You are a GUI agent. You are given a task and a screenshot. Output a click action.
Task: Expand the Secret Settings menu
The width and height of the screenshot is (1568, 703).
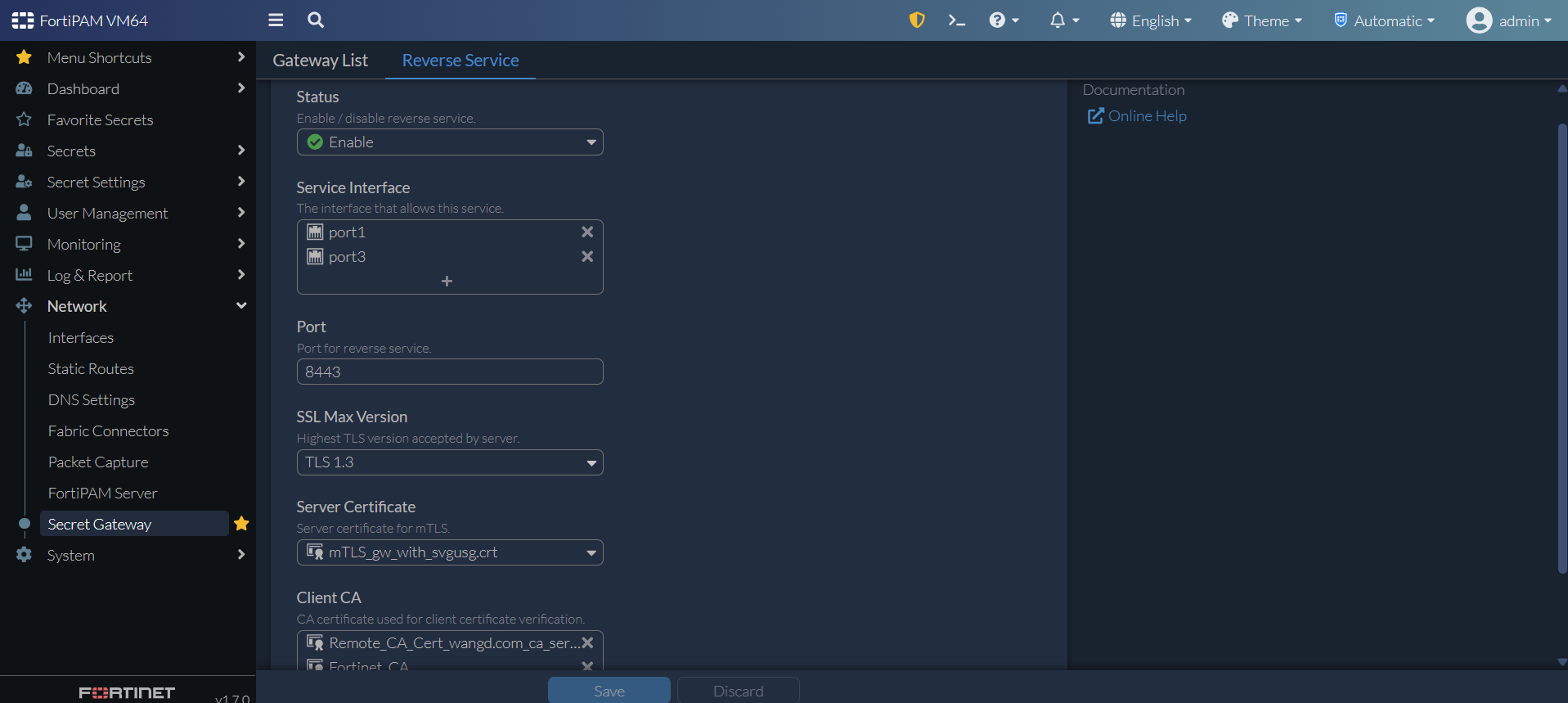pyautogui.click(x=128, y=182)
